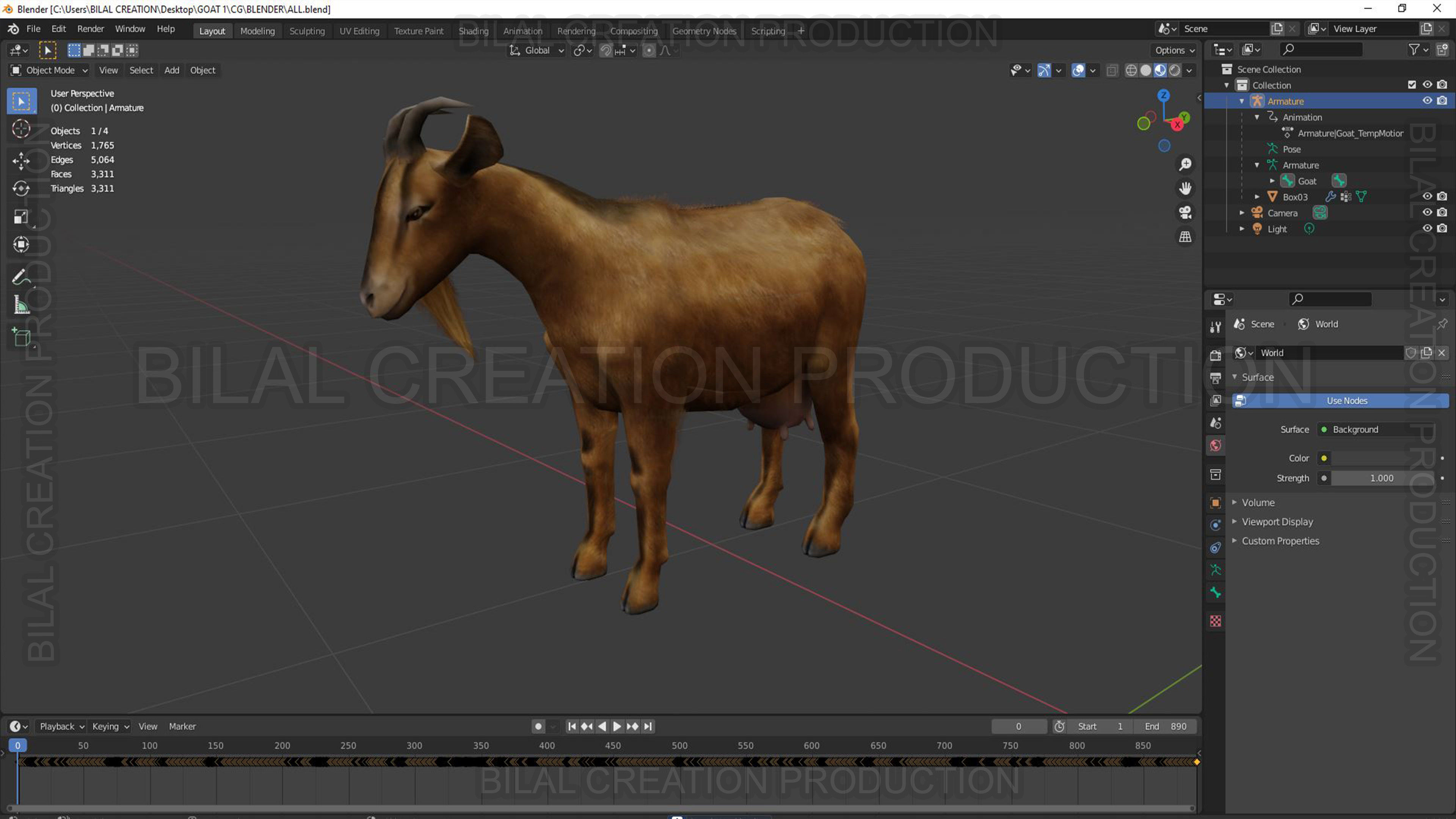Image resolution: width=1456 pixels, height=819 pixels.
Task: Open the Armature data properties tab
Action: point(1215,570)
